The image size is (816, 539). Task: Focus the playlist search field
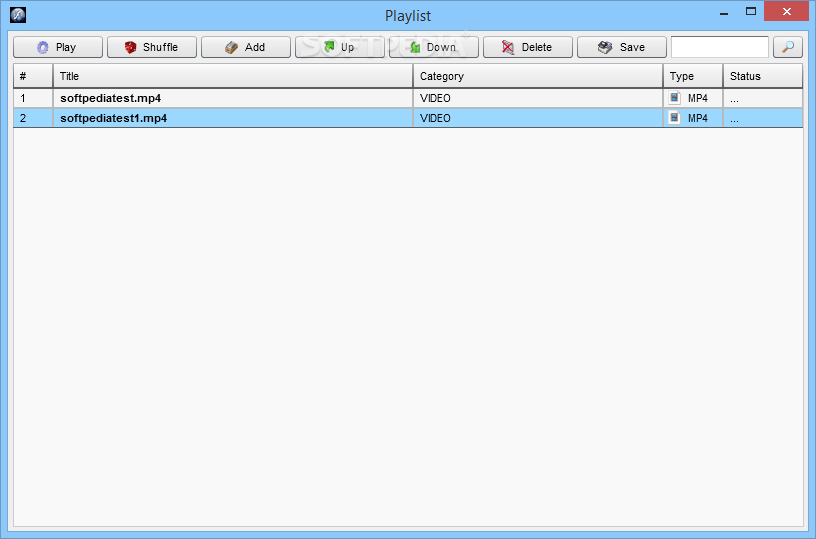coord(720,47)
